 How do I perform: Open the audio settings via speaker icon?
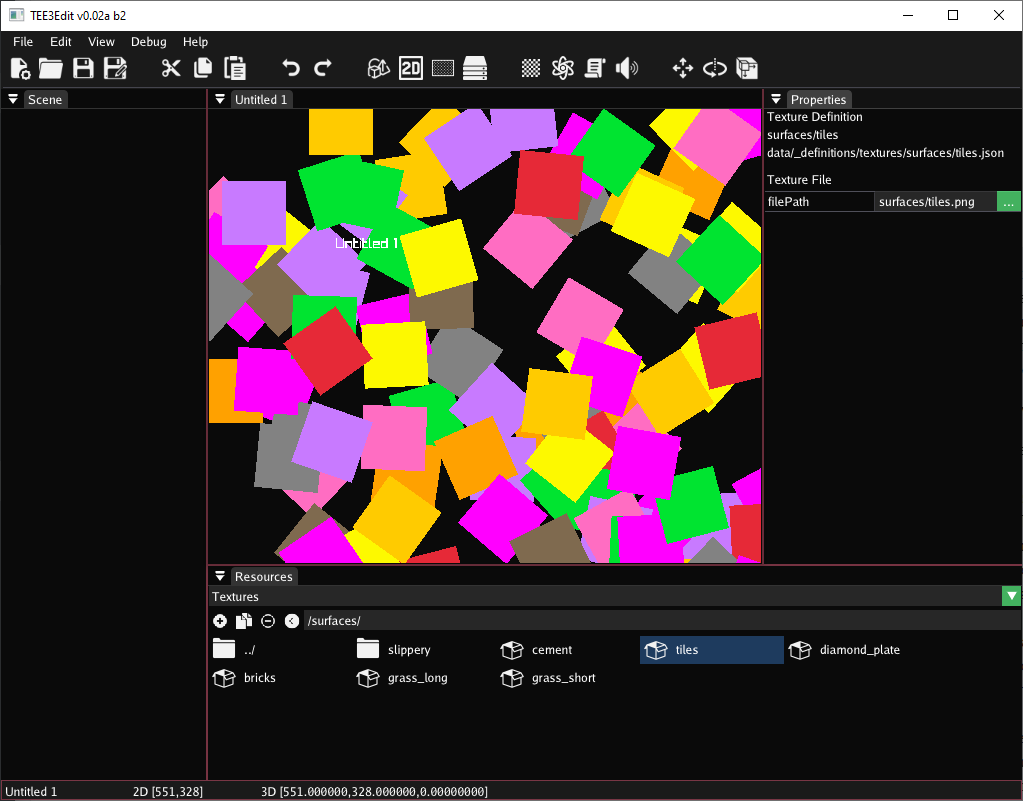(626, 68)
